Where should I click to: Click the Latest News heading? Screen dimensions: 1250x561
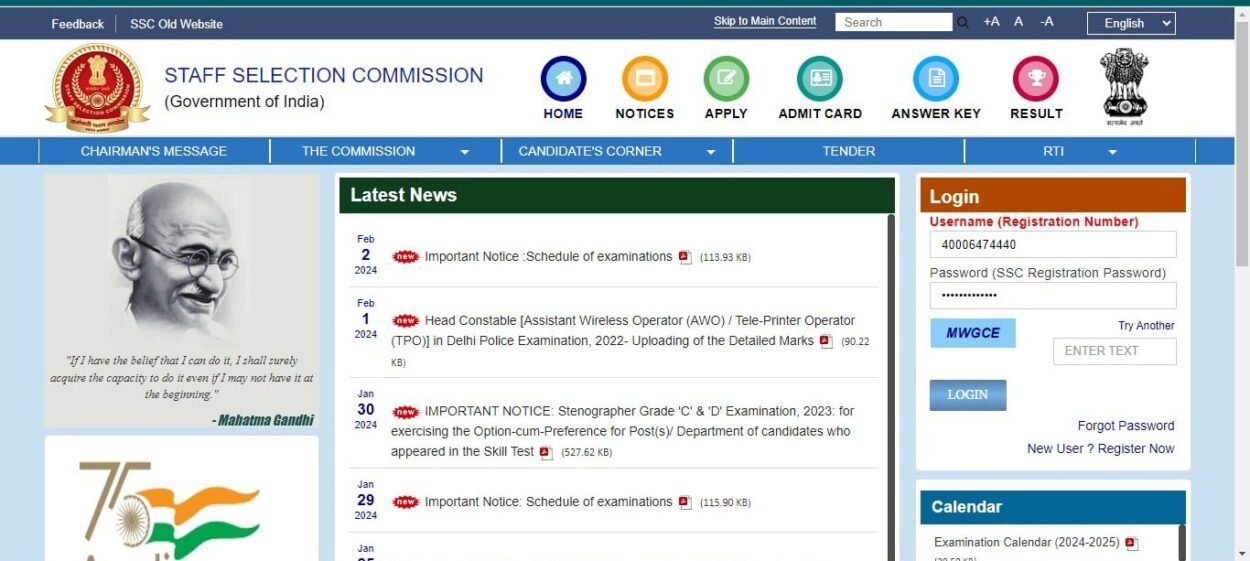click(x=403, y=196)
